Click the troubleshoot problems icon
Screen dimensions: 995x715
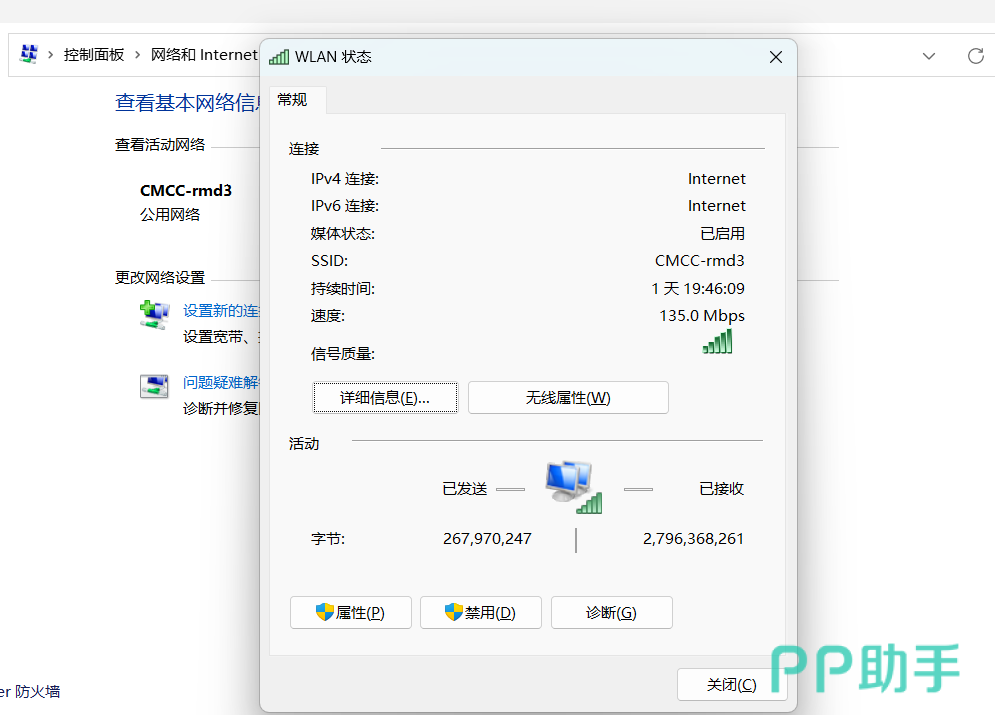pyautogui.click(x=154, y=386)
